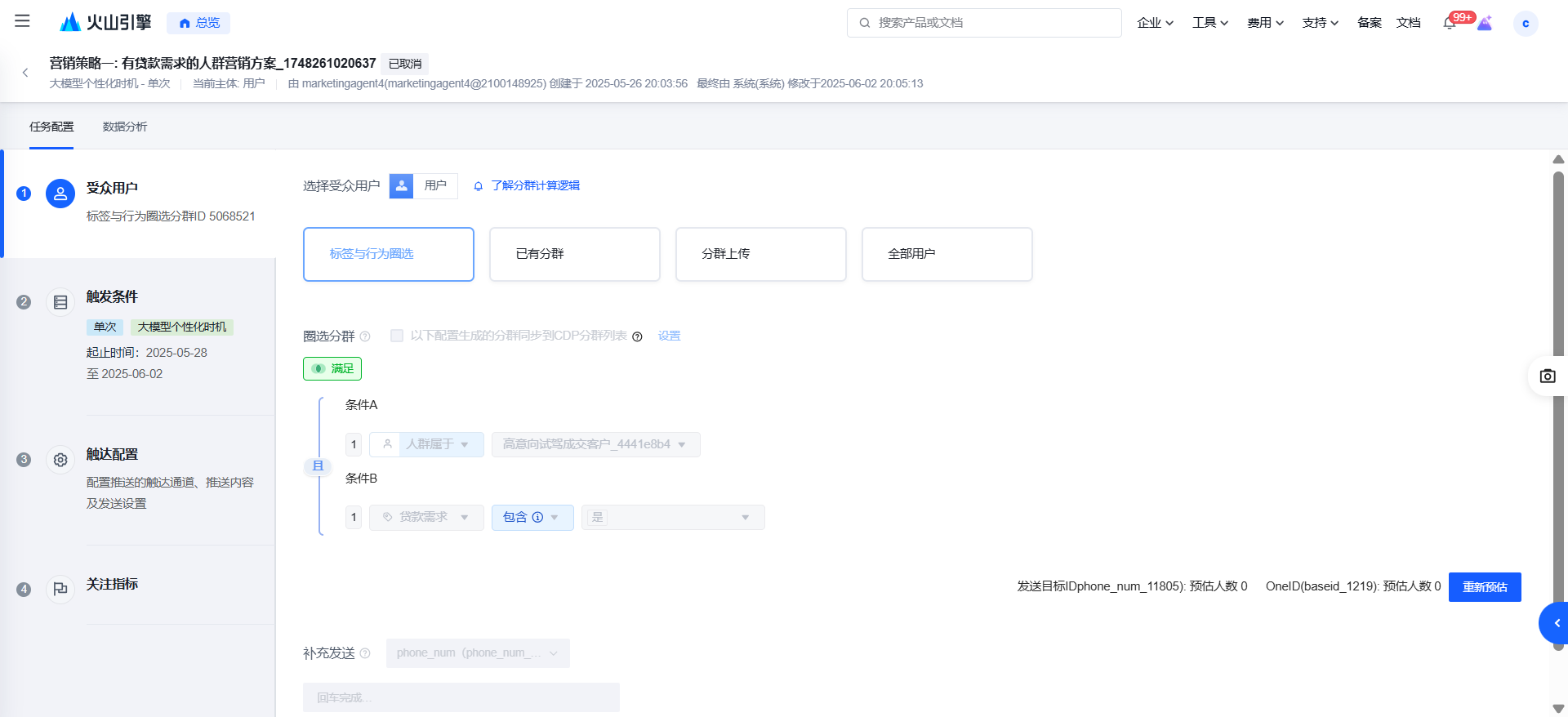Viewport: 1568px width, 717px height.
Task: Expand the 工具 menu
Action: pyautogui.click(x=1210, y=23)
